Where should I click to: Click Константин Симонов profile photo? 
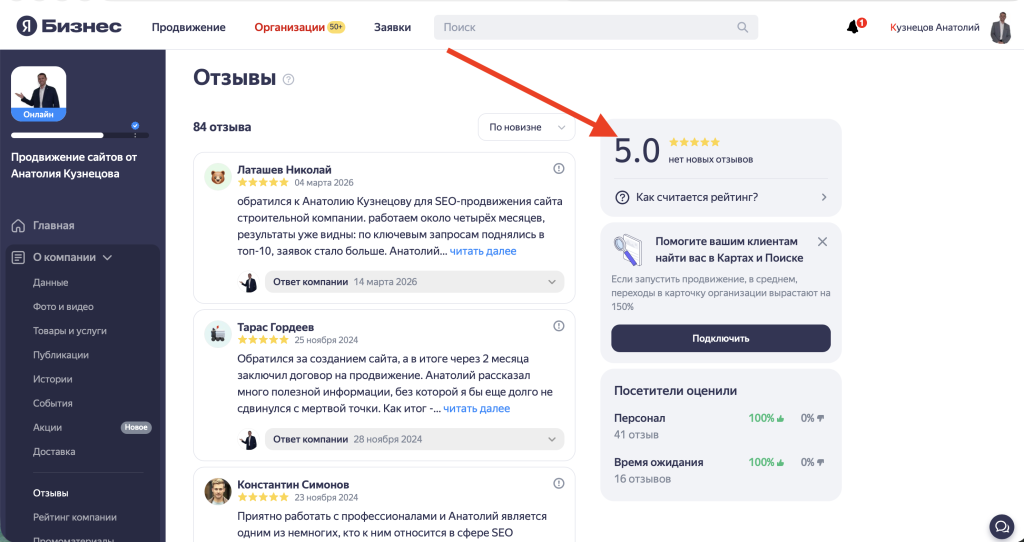pyautogui.click(x=217, y=491)
